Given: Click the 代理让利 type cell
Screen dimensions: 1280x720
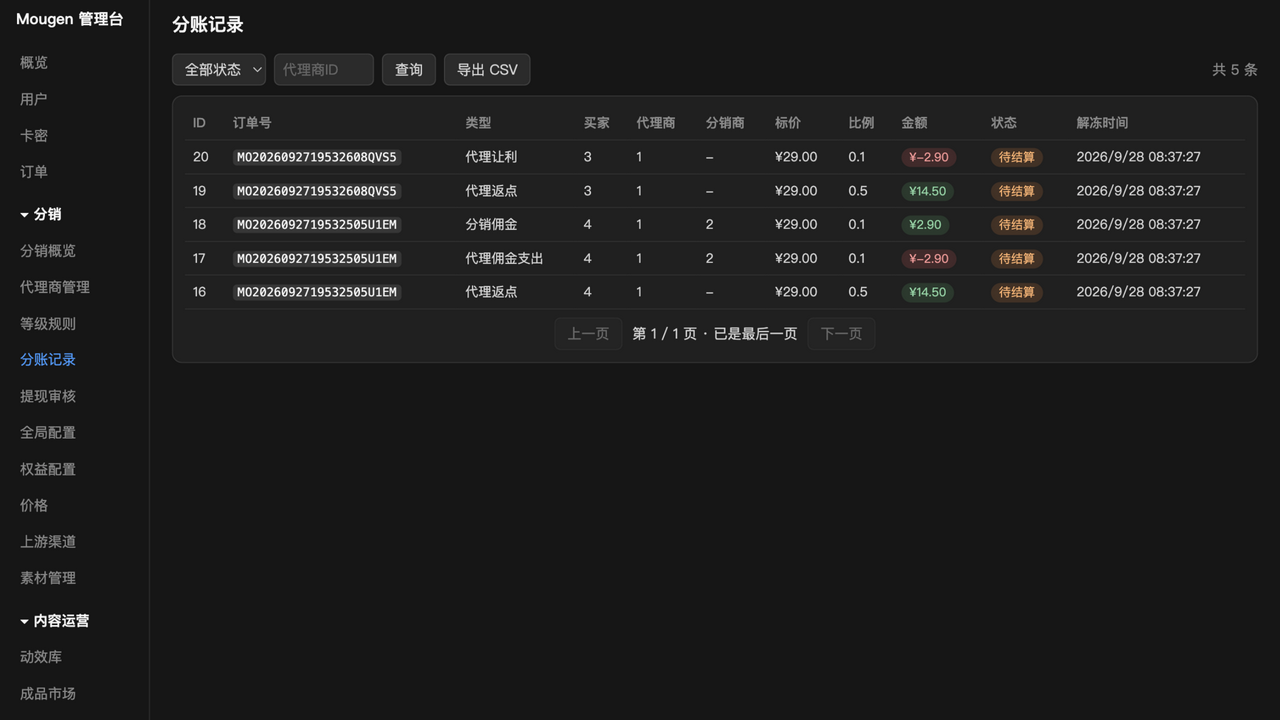Looking at the screenshot, I should [491, 157].
